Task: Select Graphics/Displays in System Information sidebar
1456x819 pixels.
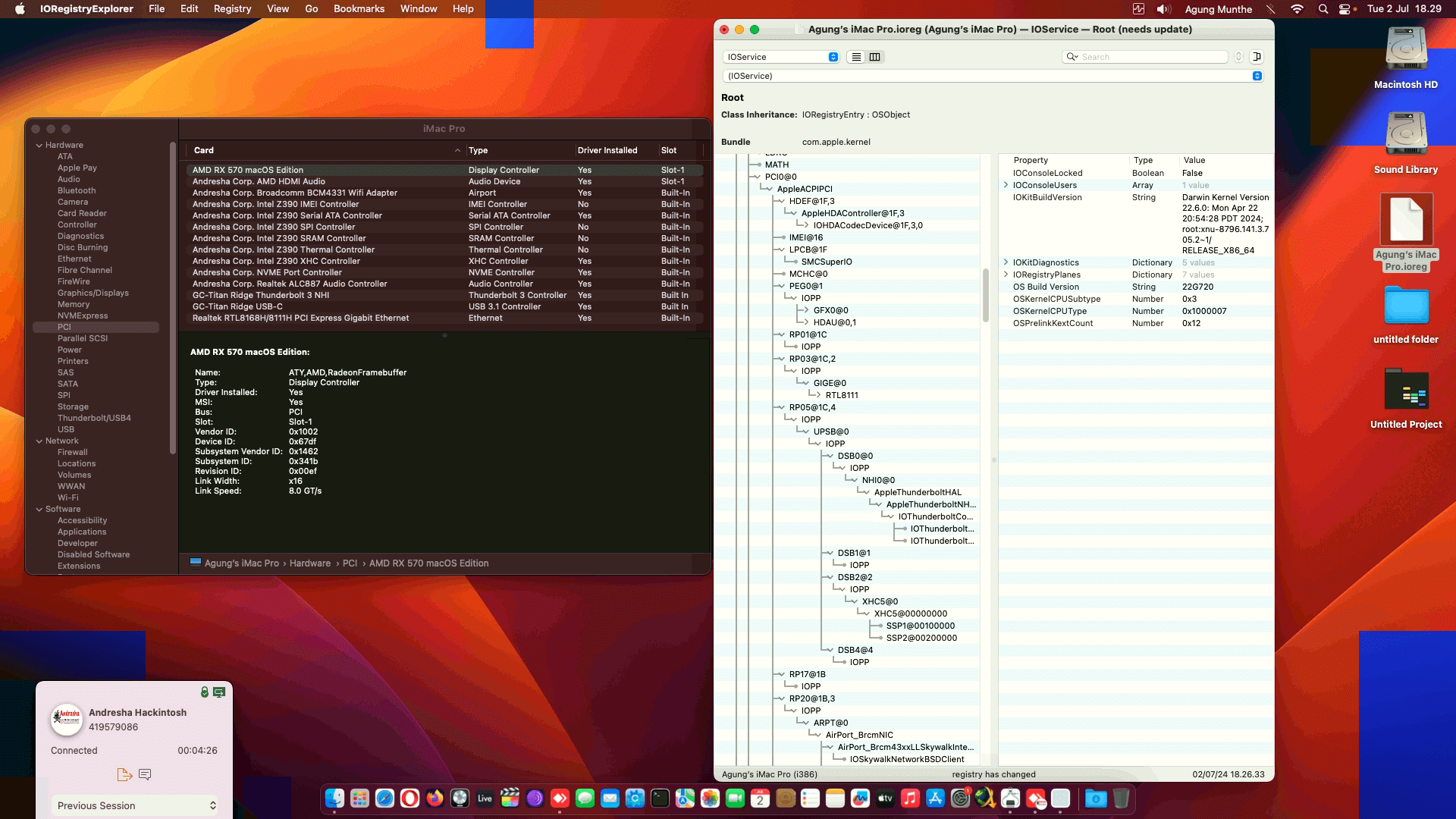Action: point(93,293)
